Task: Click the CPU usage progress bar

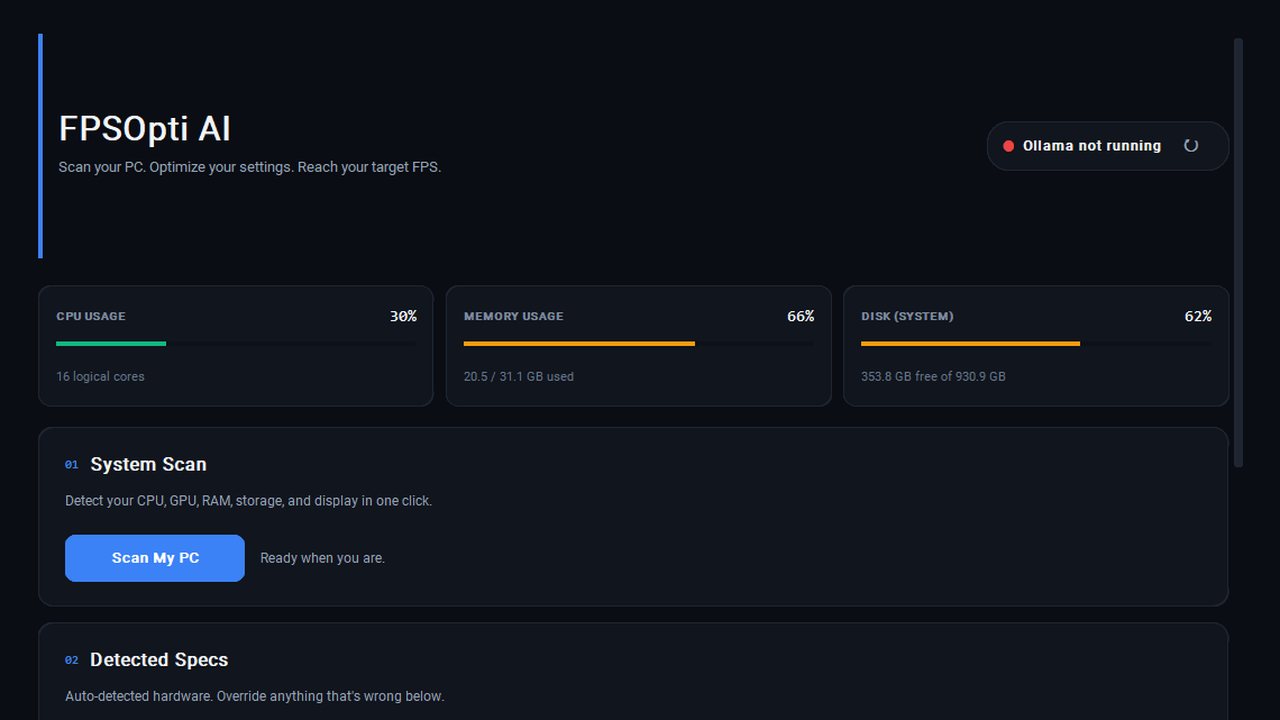Action: click(236, 343)
